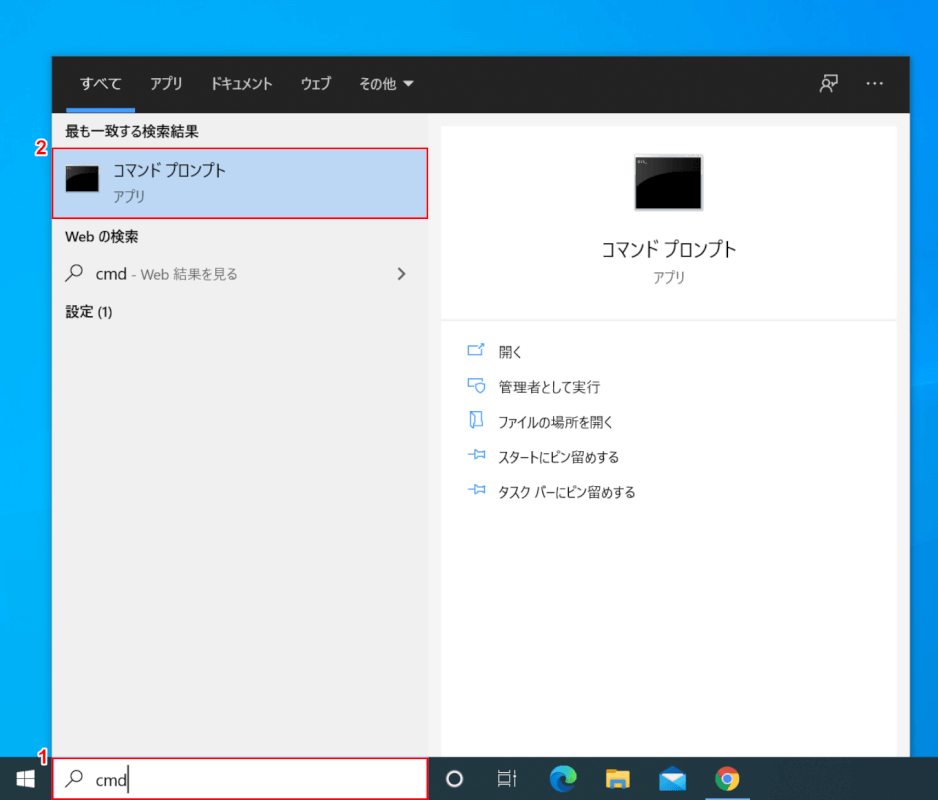Select スタートにピン留めする
Image resolution: width=938 pixels, height=800 pixels.
(558, 457)
